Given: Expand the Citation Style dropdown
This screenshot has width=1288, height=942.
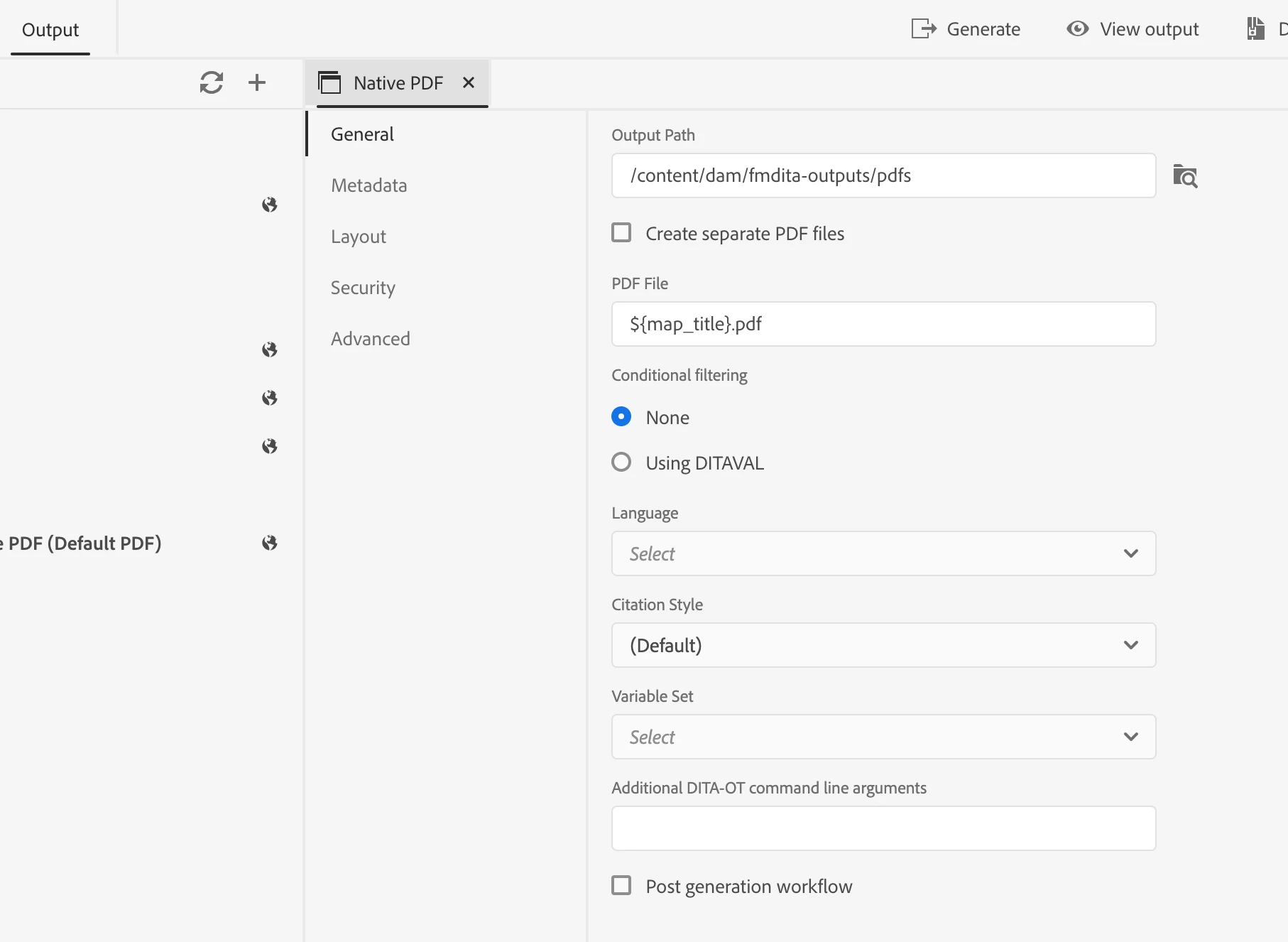Looking at the screenshot, I should point(883,645).
